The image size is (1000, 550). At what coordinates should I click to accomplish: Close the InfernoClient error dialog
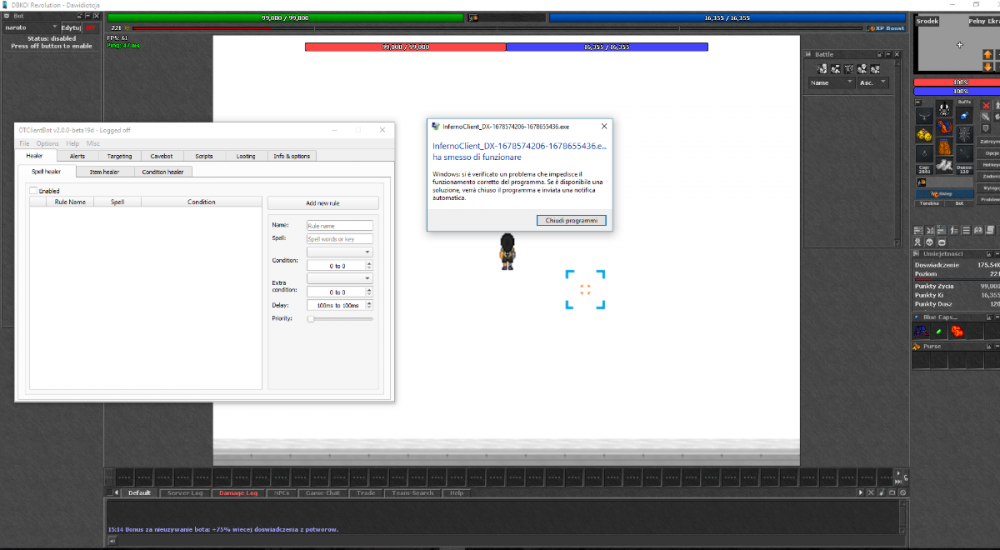[x=604, y=126]
